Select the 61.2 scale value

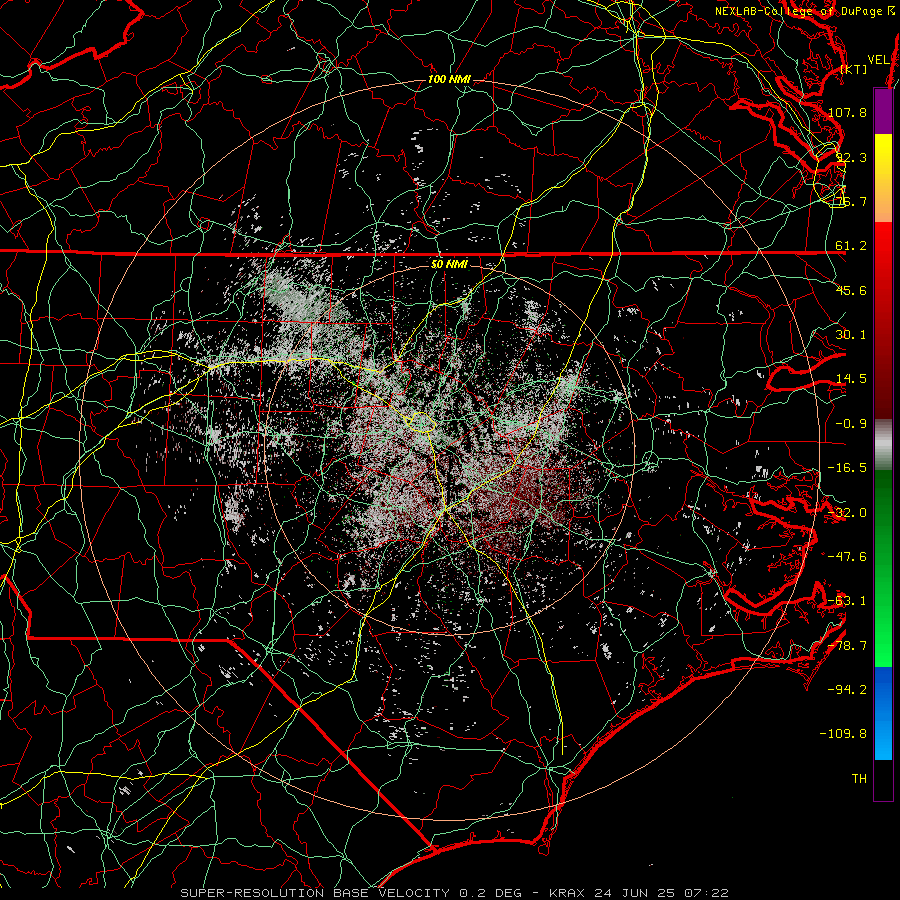coord(851,246)
